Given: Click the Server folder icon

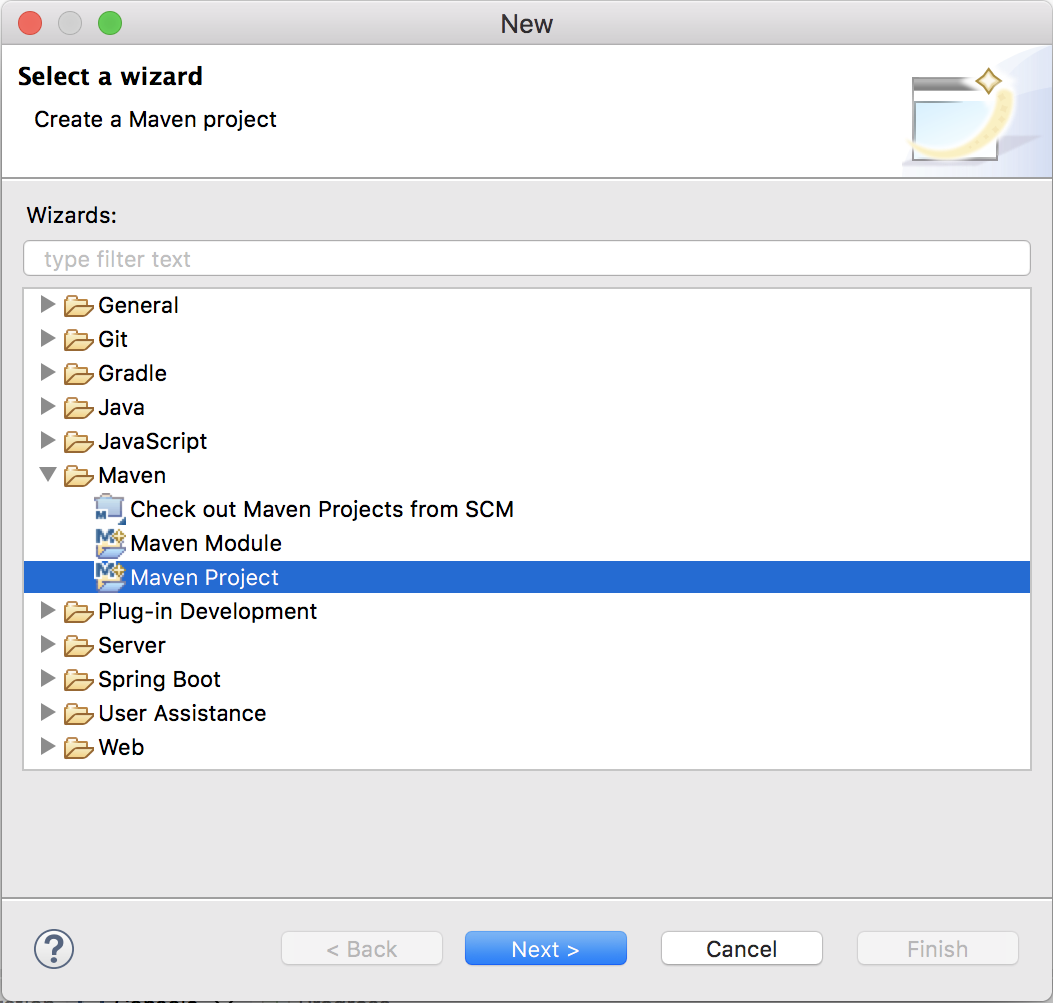Looking at the screenshot, I should point(79,646).
